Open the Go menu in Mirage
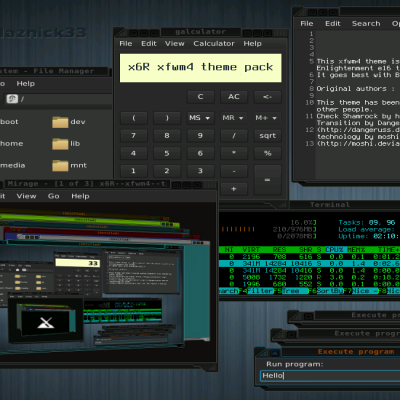 pyautogui.click(x=53, y=196)
